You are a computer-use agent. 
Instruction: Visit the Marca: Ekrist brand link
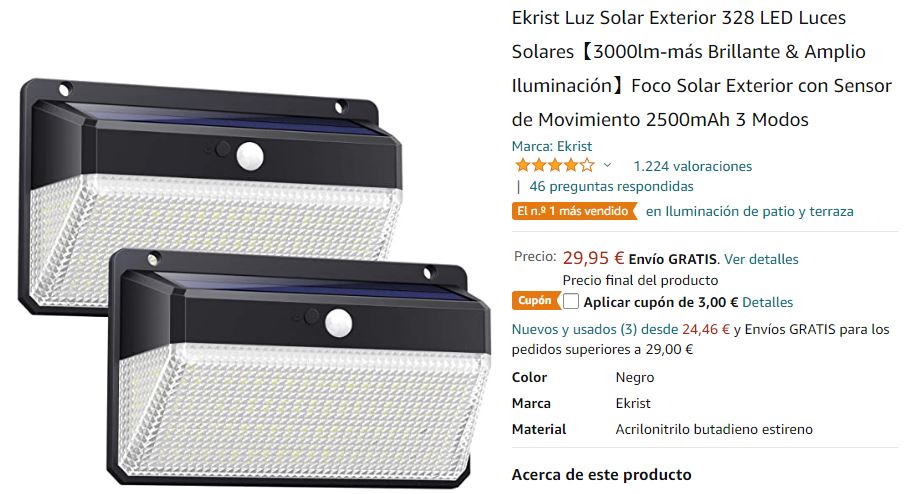click(x=551, y=146)
